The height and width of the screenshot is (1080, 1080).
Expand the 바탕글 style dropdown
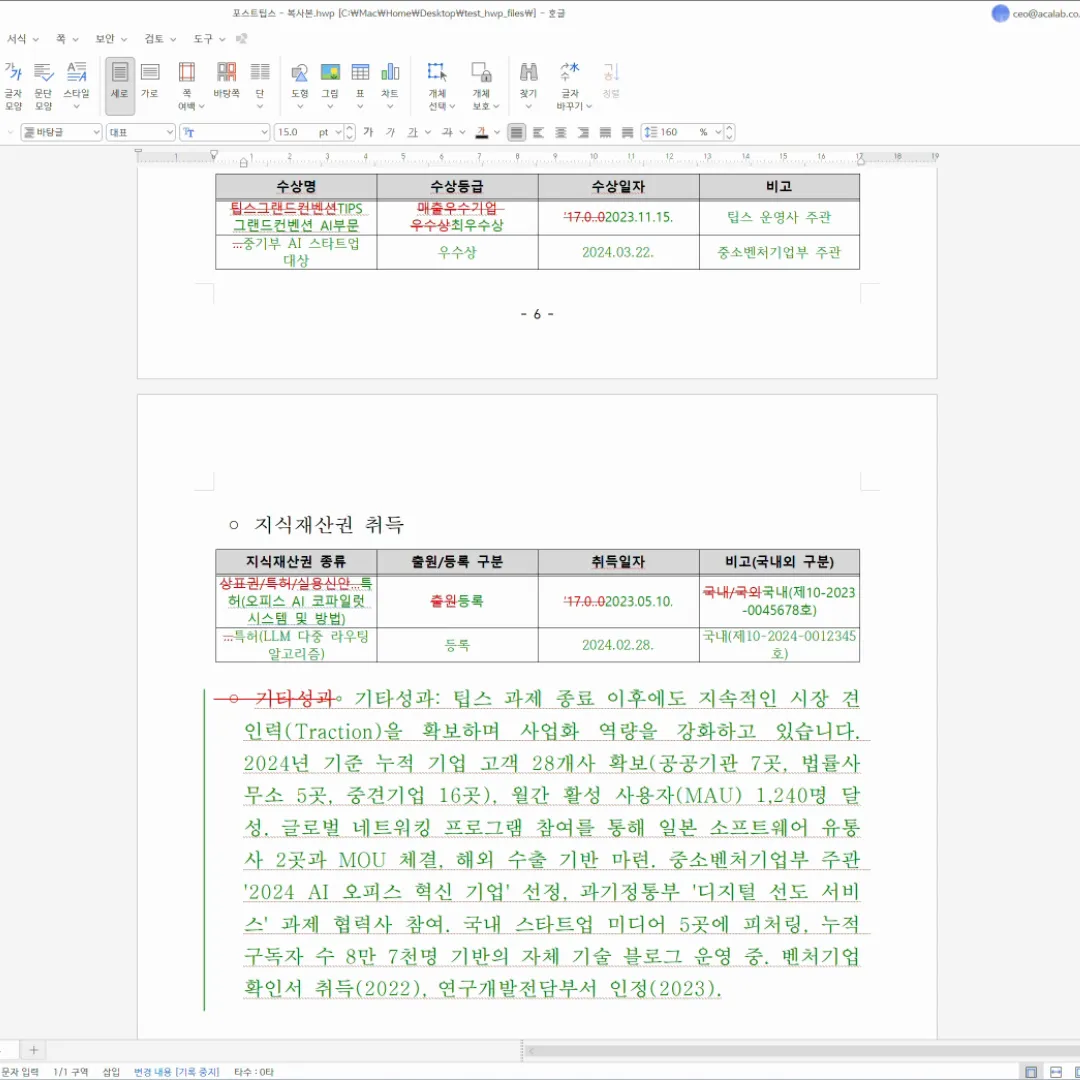coord(96,132)
